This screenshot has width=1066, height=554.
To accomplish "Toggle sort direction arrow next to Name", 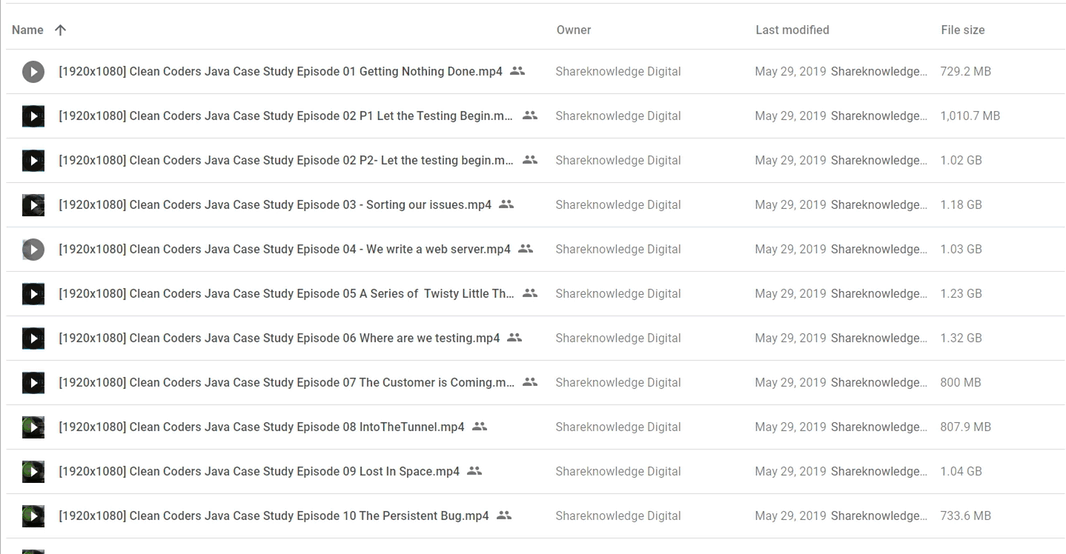I will (x=61, y=30).
